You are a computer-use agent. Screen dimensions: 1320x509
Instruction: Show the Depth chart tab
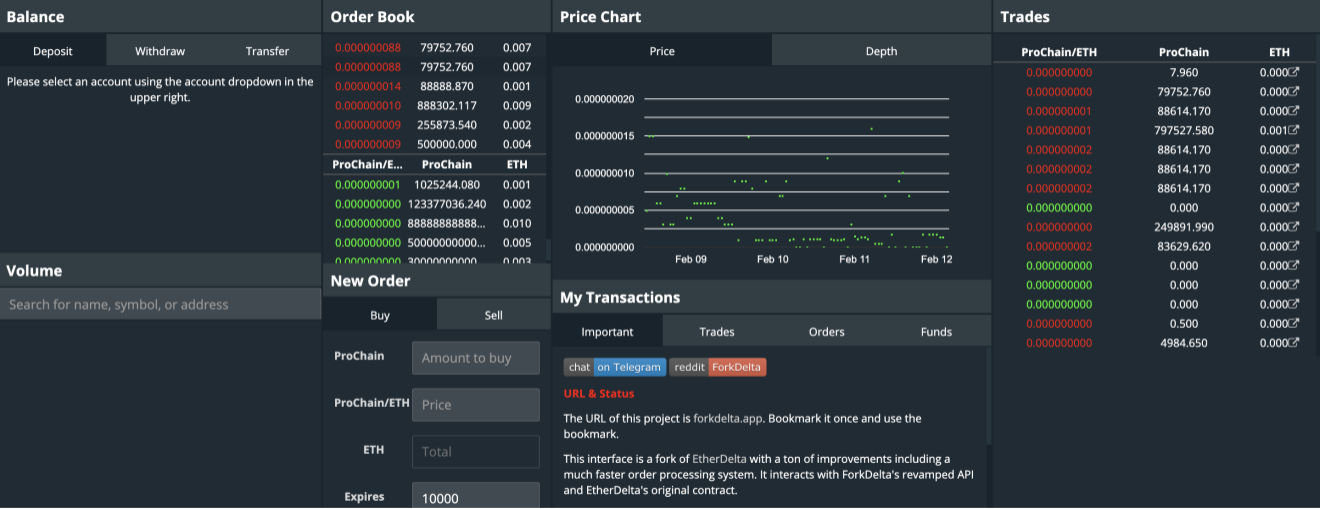coord(881,51)
